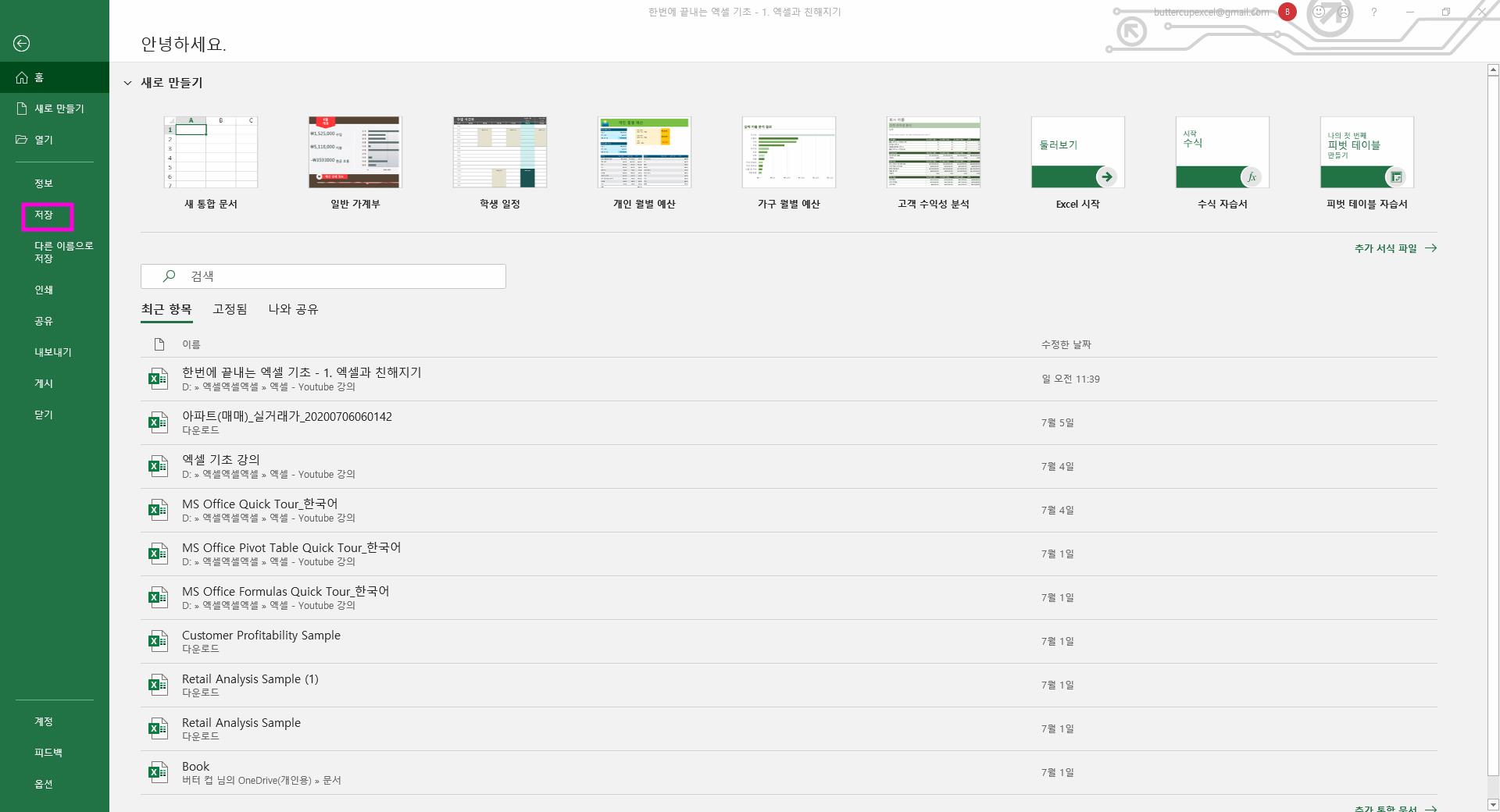This screenshot has width=1500, height=812.
Task: Open 계정 account settings
Action: [x=55, y=721]
